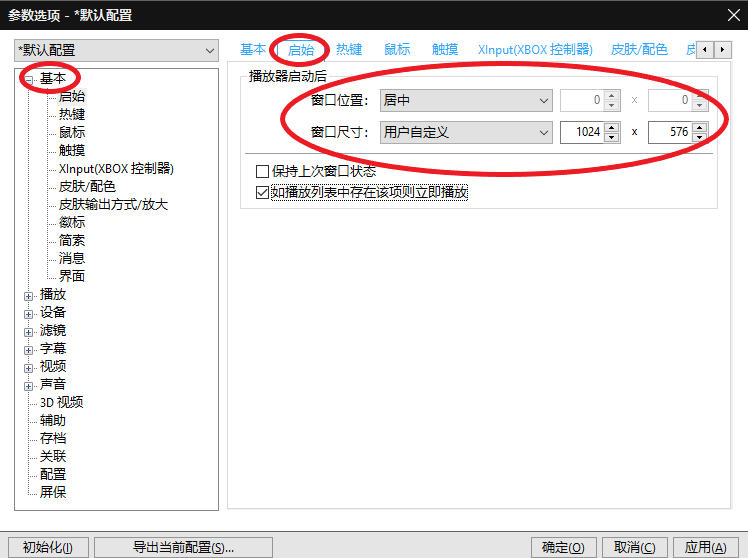Expand the 播放 tree node
This screenshot has height=558, width=748.
(x=29, y=296)
